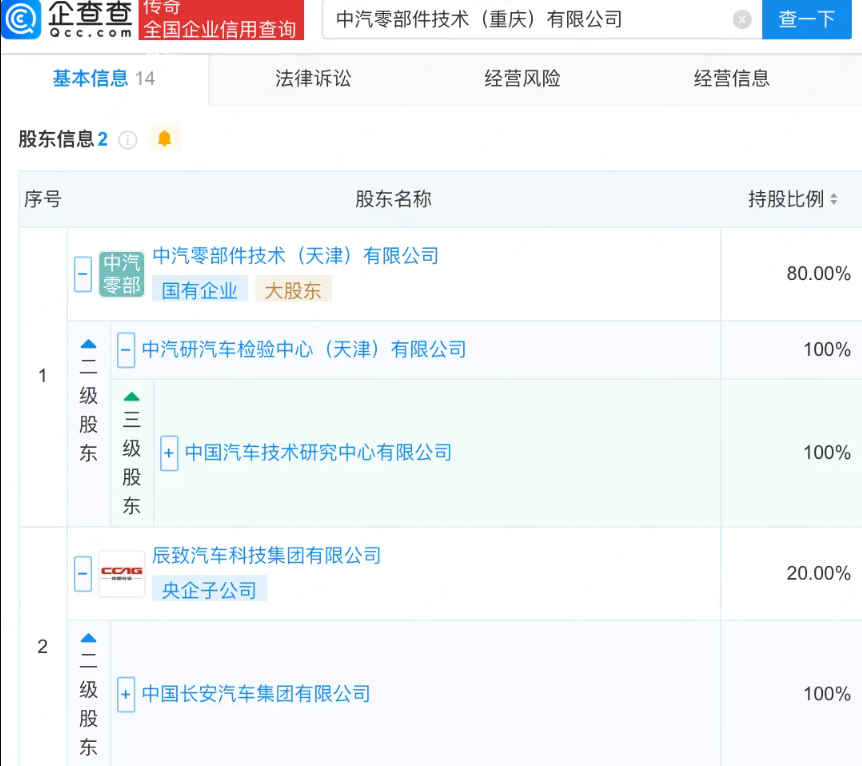The image size is (862, 766).
Task: Click the info icon beside 股东信息
Action: [x=127, y=139]
